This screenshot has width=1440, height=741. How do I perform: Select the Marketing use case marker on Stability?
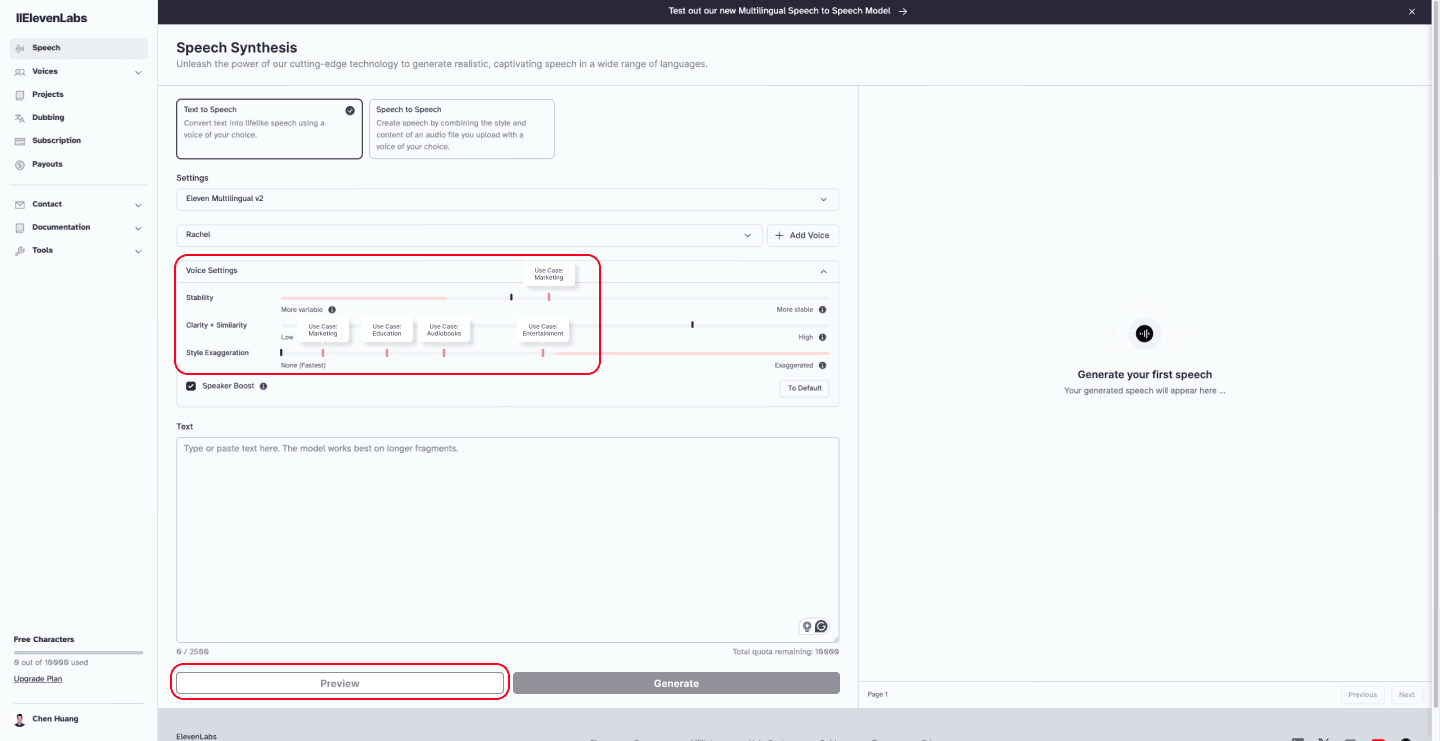tap(549, 297)
